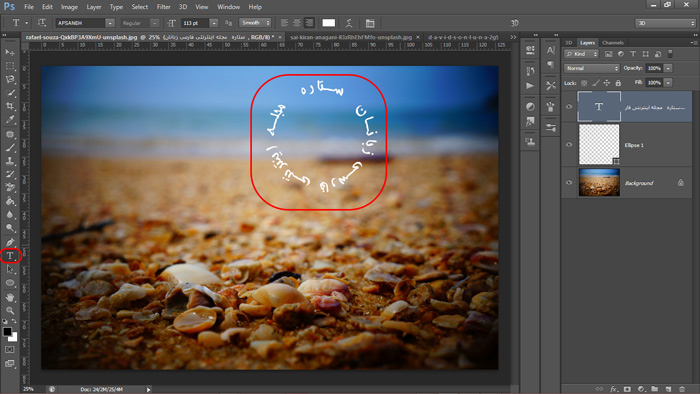Open the Window menu
This screenshot has width=700, height=394.
pyautogui.click(x=229, y=7)
